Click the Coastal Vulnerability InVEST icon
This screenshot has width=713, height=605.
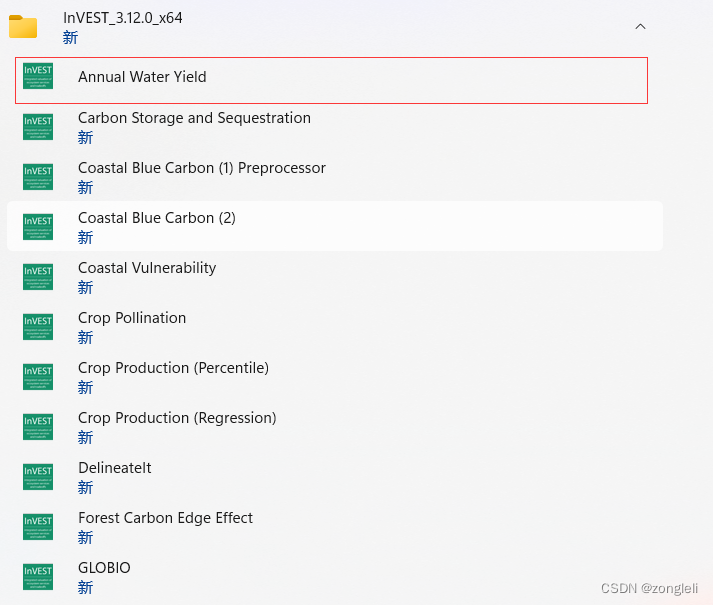coord(38,277)
